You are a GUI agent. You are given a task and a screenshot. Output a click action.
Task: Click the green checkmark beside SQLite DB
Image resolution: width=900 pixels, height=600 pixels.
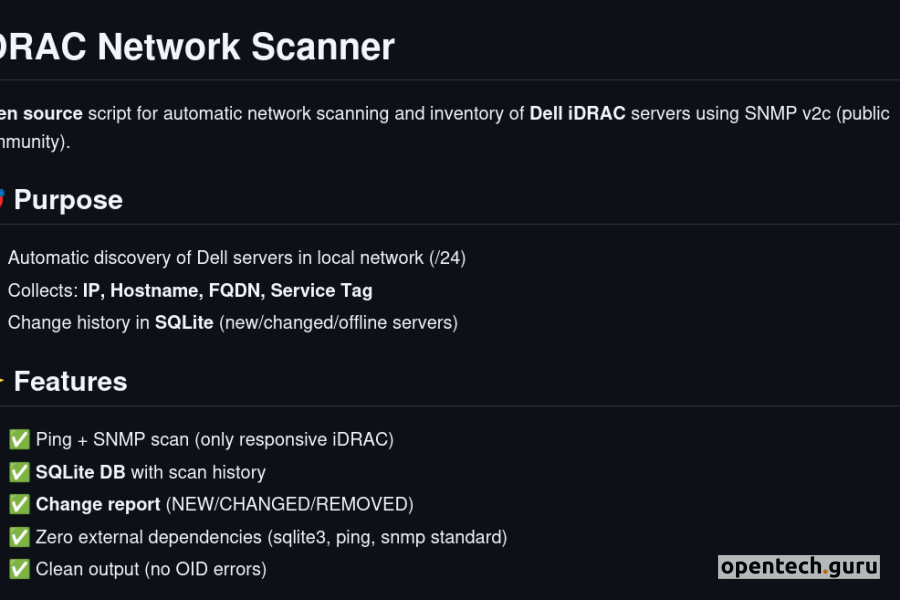[19, 472]
